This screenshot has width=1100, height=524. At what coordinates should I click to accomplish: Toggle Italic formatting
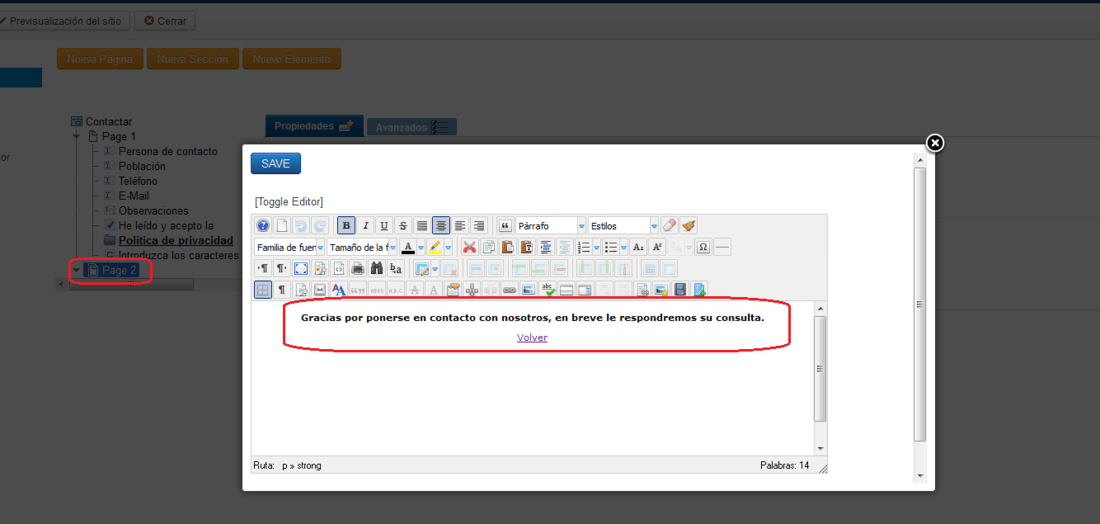tap(365, 226)
